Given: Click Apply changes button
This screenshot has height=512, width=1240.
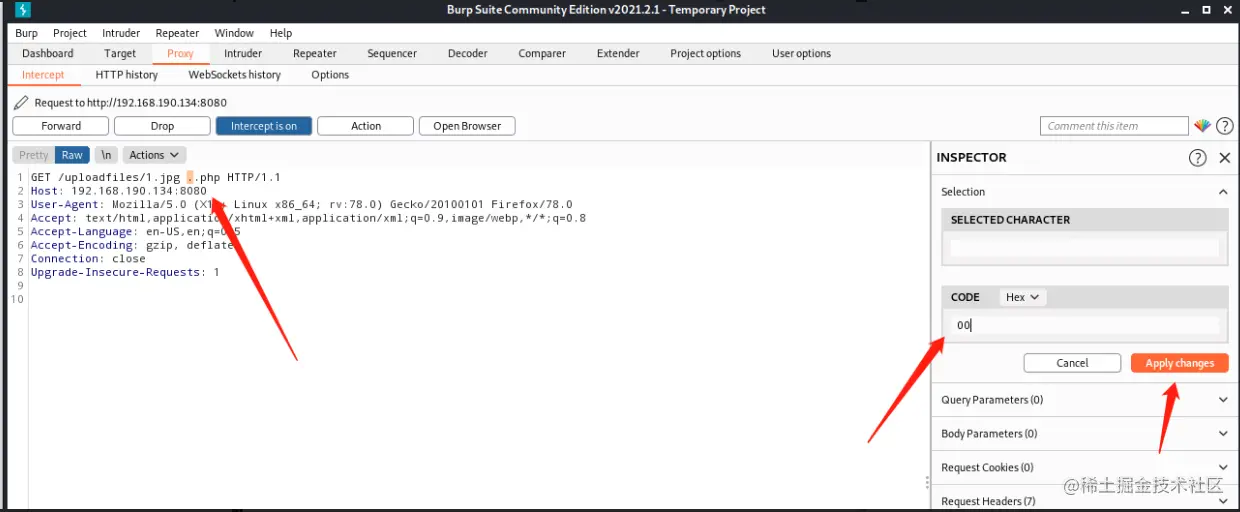Looking at the screenshot, I should (x=1180, y=363).
